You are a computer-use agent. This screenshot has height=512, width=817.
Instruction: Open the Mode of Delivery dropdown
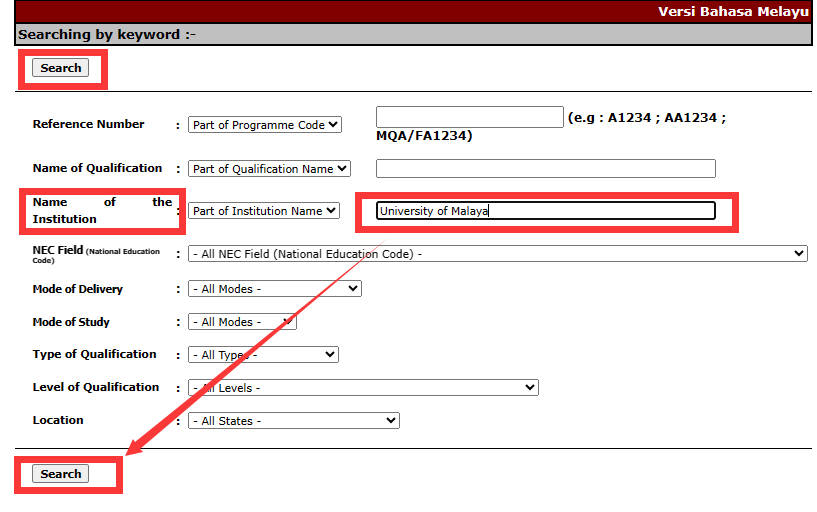pos(275,289)
